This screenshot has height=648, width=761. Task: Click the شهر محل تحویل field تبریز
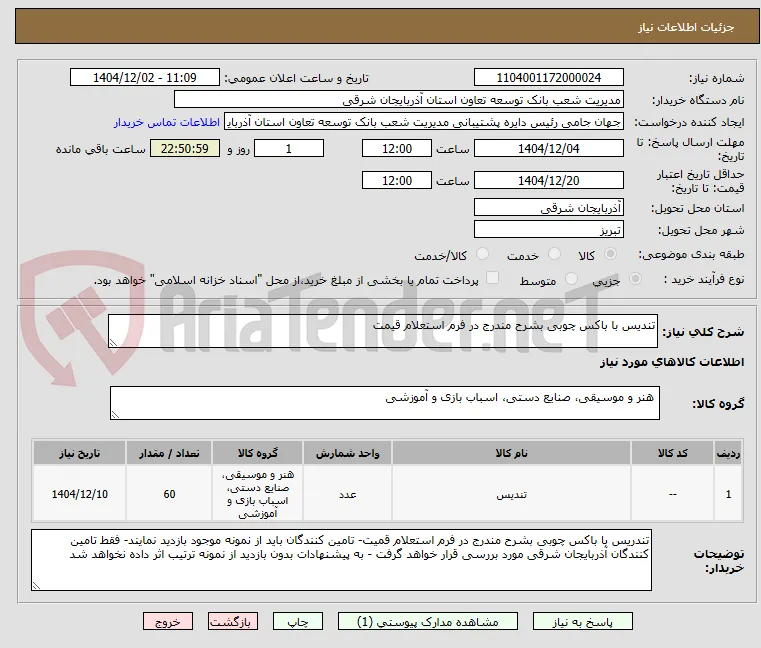point(548,229)
